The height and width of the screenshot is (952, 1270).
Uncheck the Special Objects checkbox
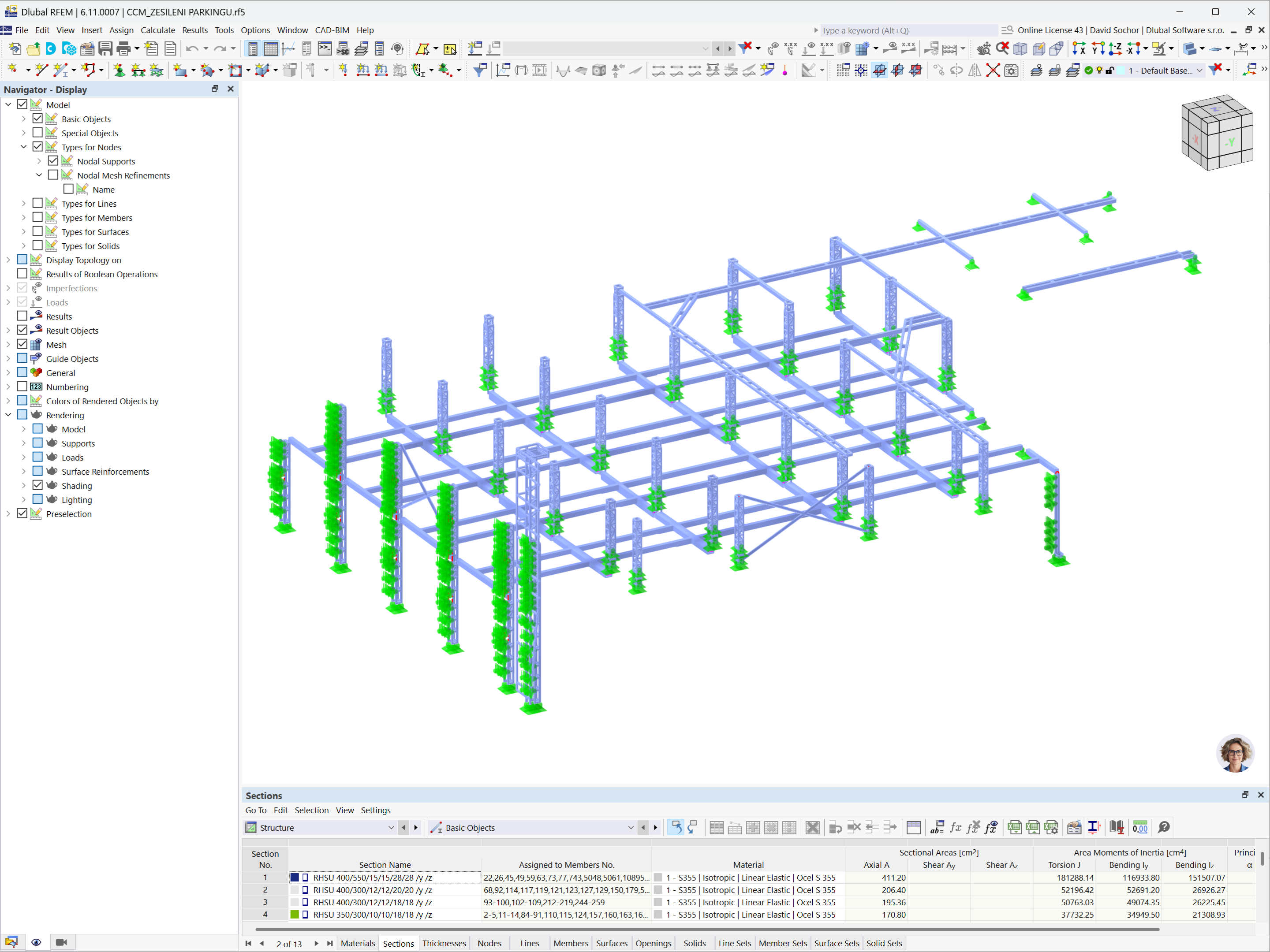(x=38, y=133)
